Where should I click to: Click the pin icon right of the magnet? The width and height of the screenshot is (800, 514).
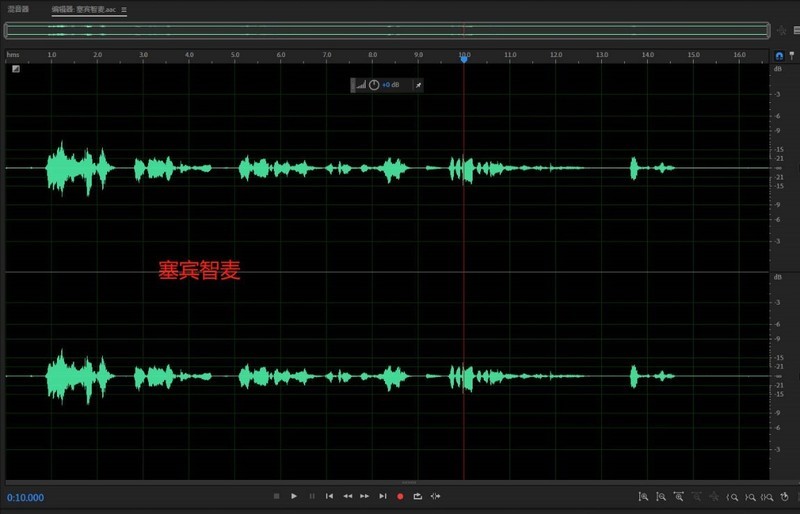click(792, 55)
